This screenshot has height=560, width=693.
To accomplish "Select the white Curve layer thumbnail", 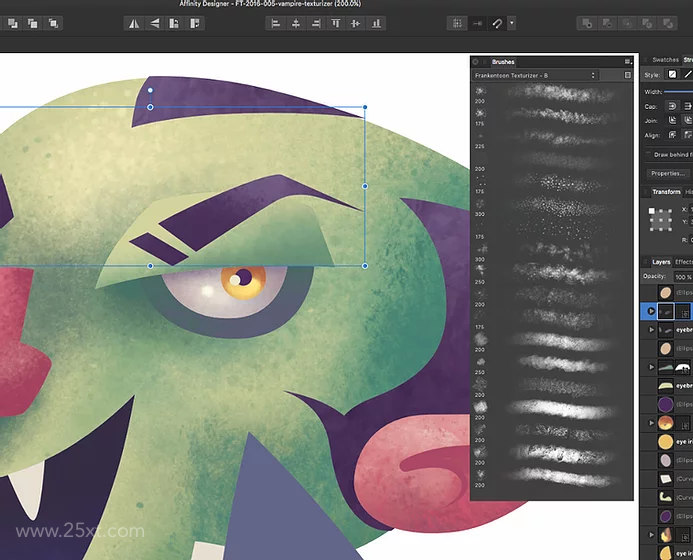I will point(665,479).
